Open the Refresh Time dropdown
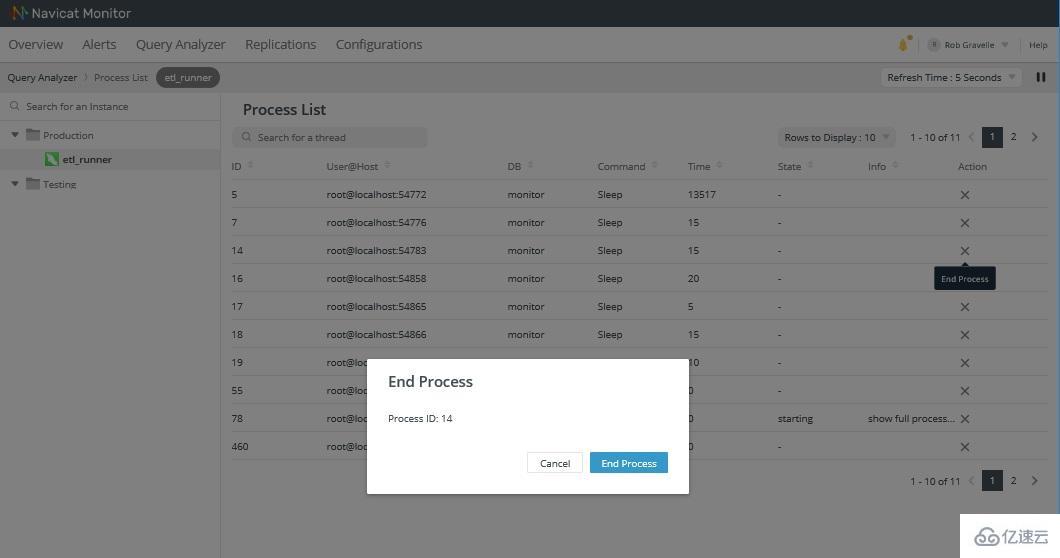 click(950, 77)
